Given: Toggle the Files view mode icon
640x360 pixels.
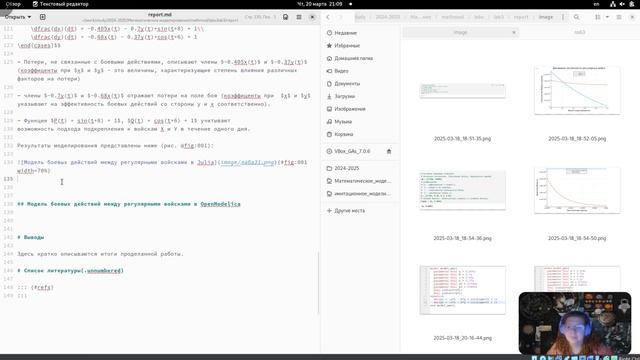Looking at the screenshot, I should (x=598, y=17).
